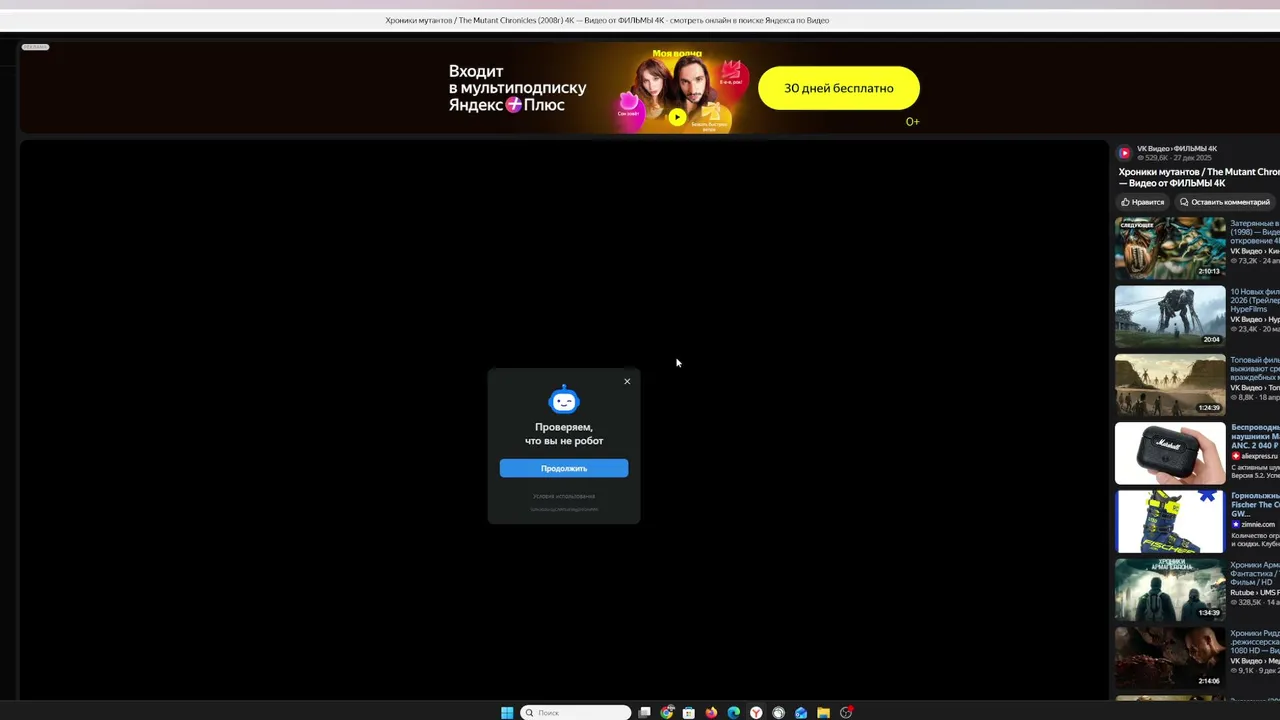This screenshot has width=1280, height=720.
Task: Open Условия использования link in dialog
Action: pyautogui.click(x=564, y=496)
